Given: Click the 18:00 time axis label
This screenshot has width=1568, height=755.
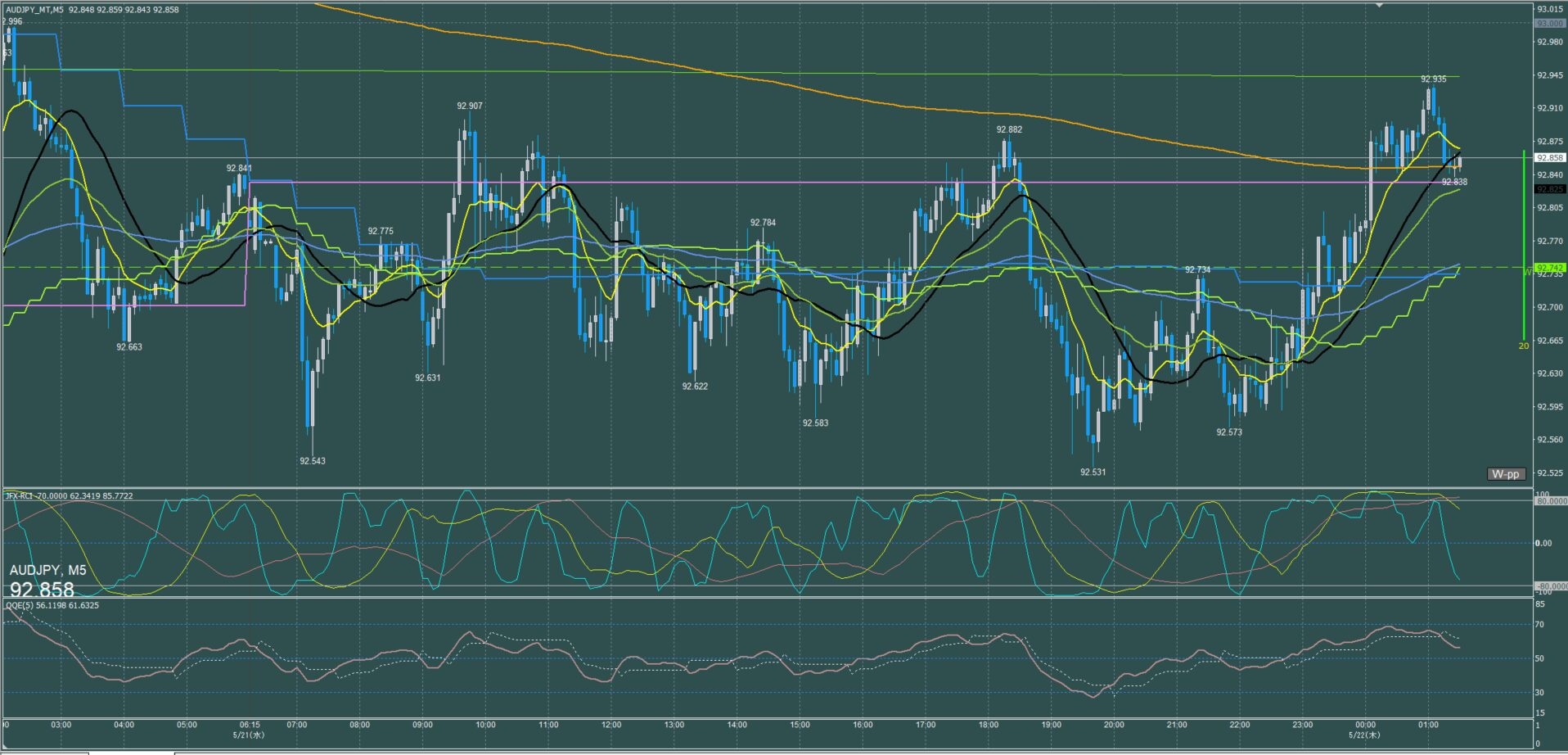Looking at the screenshot, I should point(989,725).
